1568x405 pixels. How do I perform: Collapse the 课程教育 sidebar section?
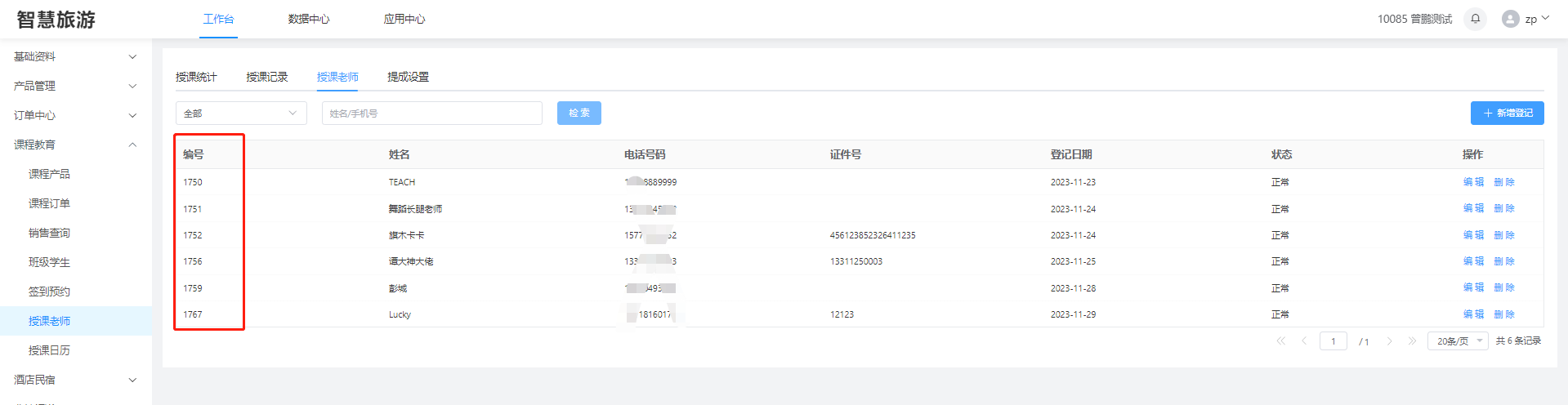click(x=75, y=145)
